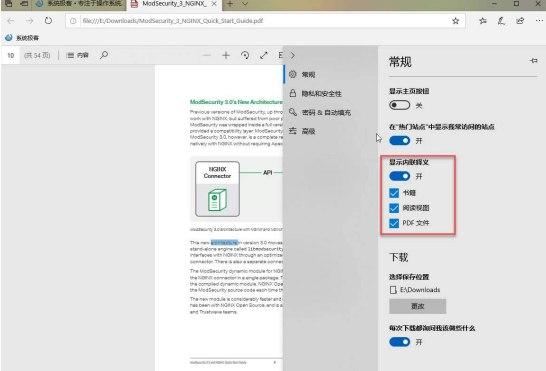Open PDF search magnifier tool

[104, 55]
